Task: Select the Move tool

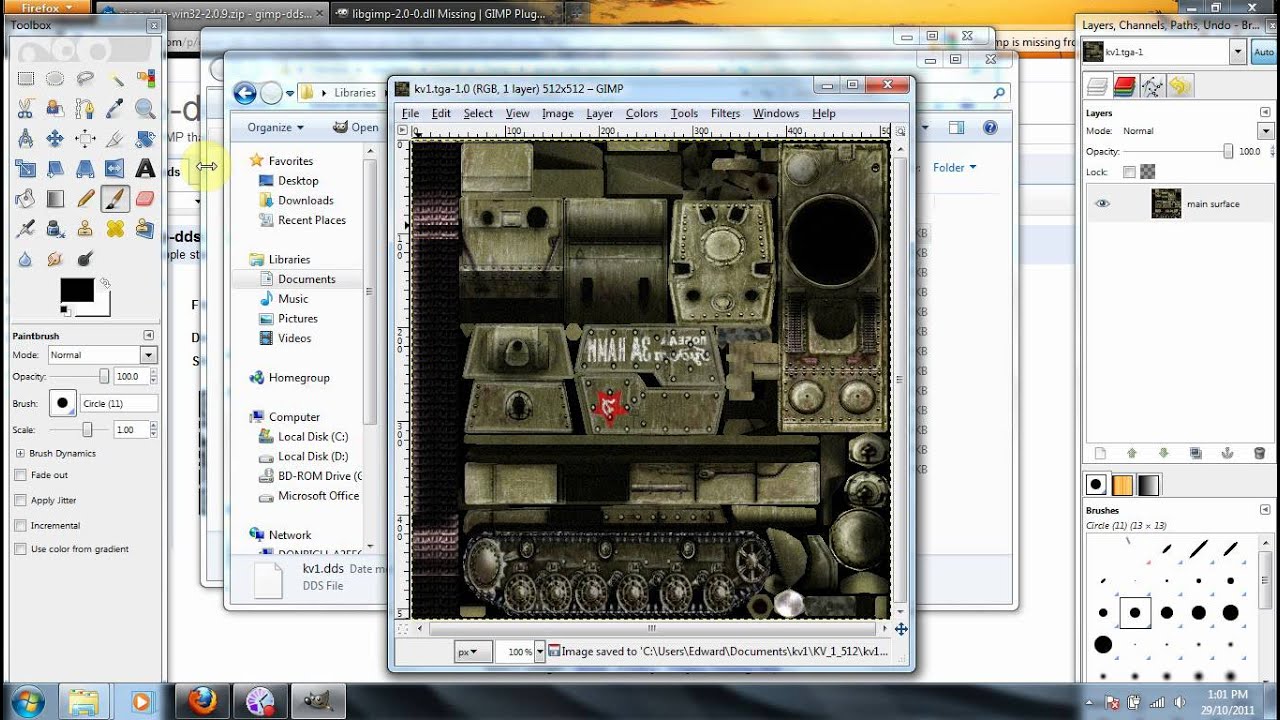Action: tap(55, 138)
